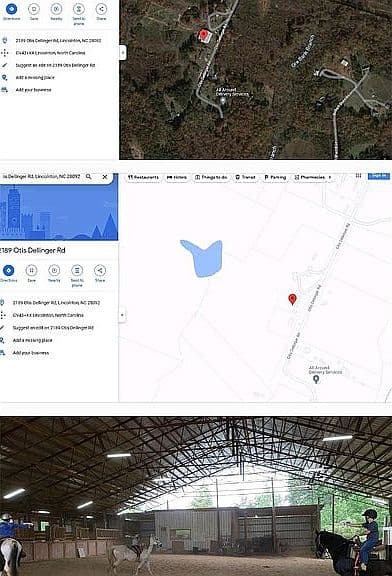Select the Things to do chip

click(211, 177)
